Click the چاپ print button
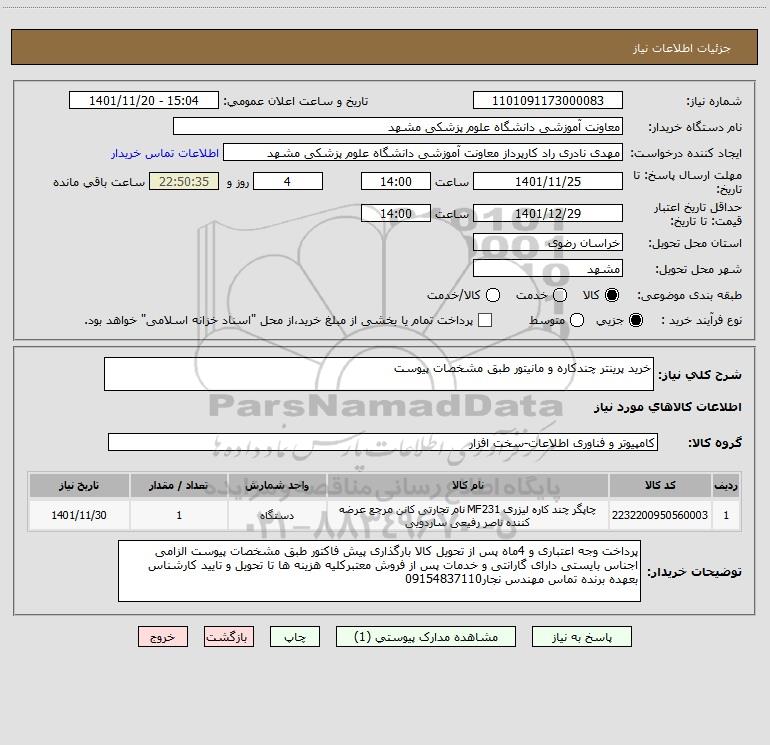 (x=295, y=637)
